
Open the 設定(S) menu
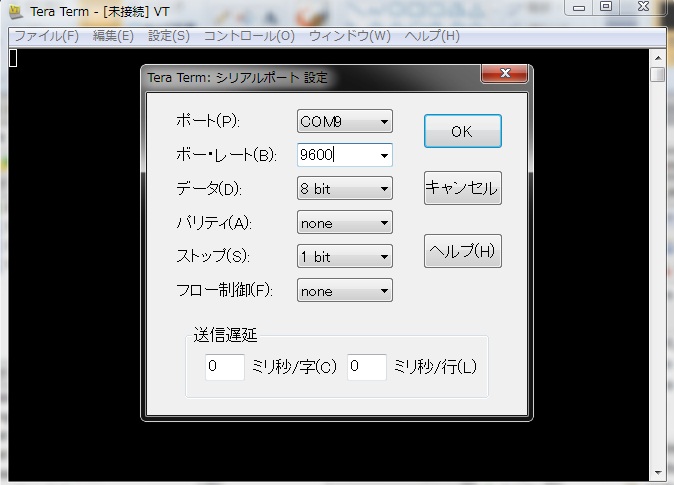168,36
